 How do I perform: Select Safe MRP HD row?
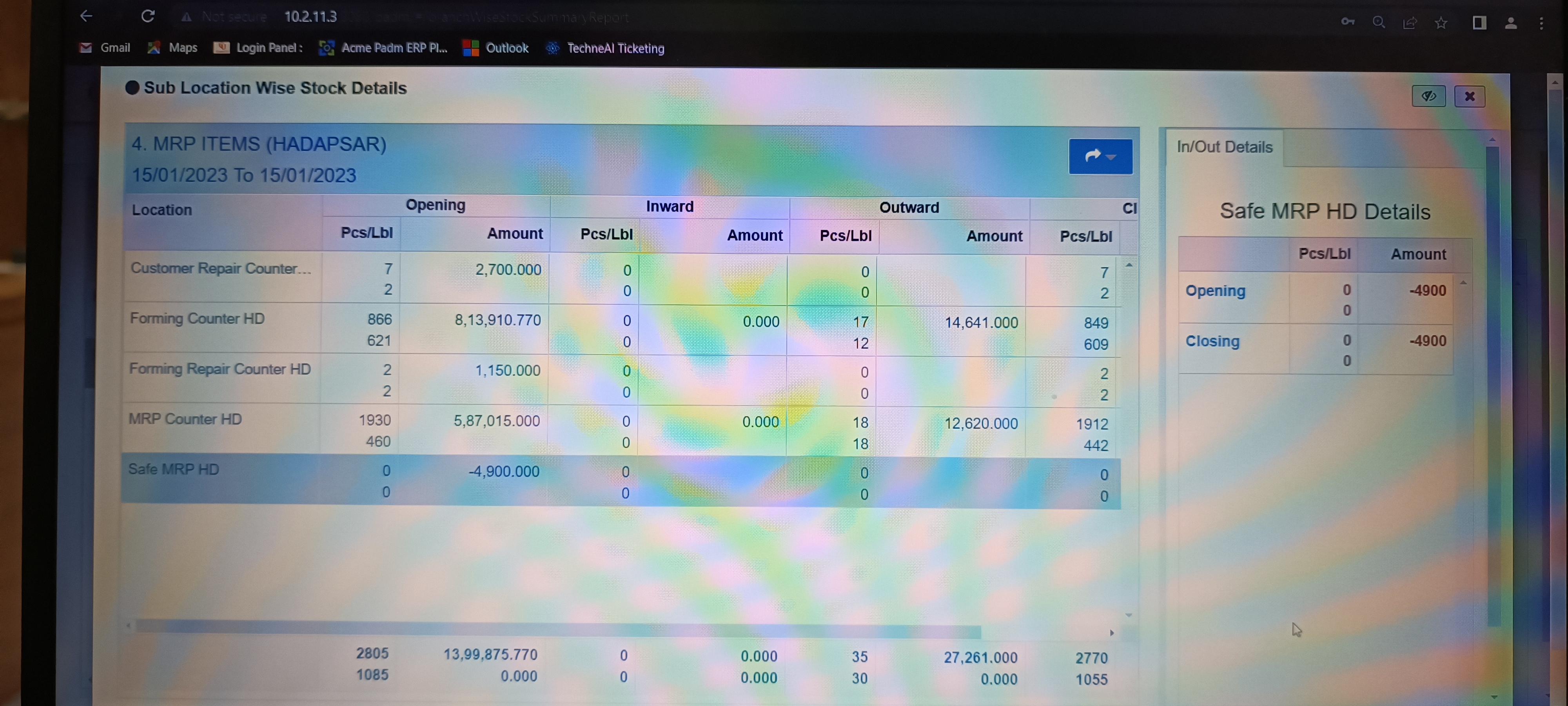[621, 481]
